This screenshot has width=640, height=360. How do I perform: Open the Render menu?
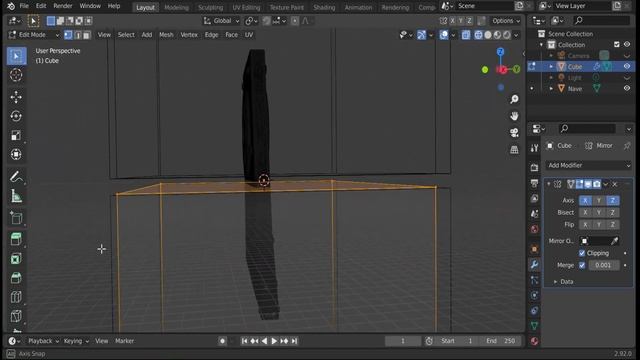coord(62,6)
